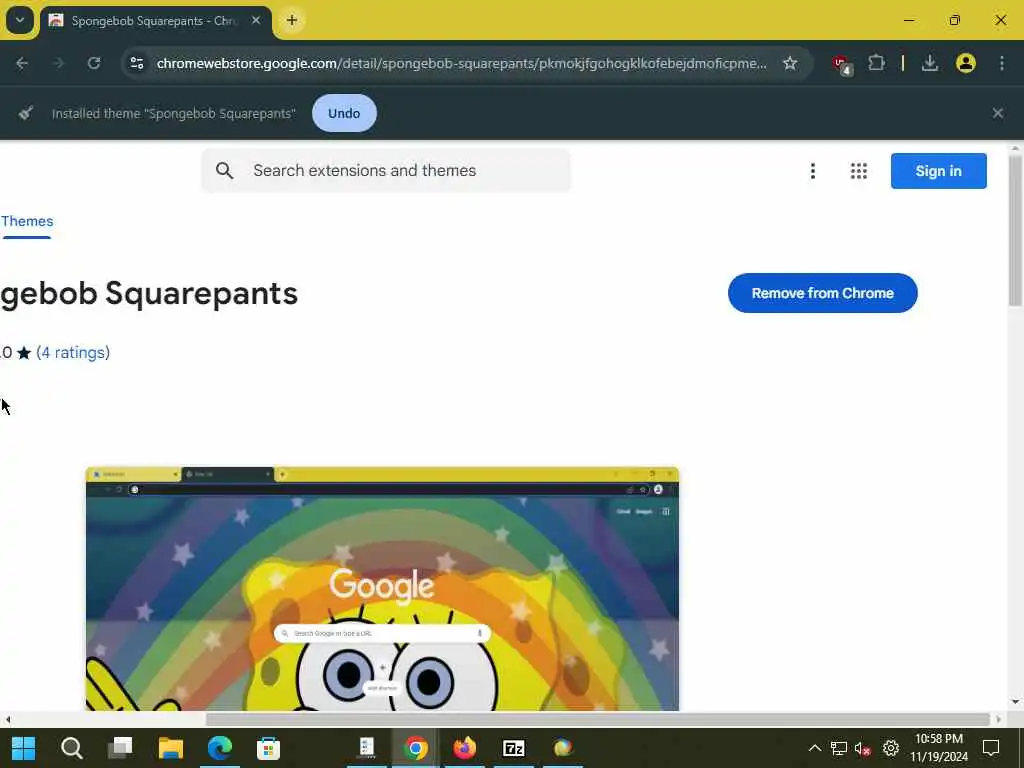Switch to Chrome taskbar icon
Screen dimensions: 1024x768
coord(415,748)
